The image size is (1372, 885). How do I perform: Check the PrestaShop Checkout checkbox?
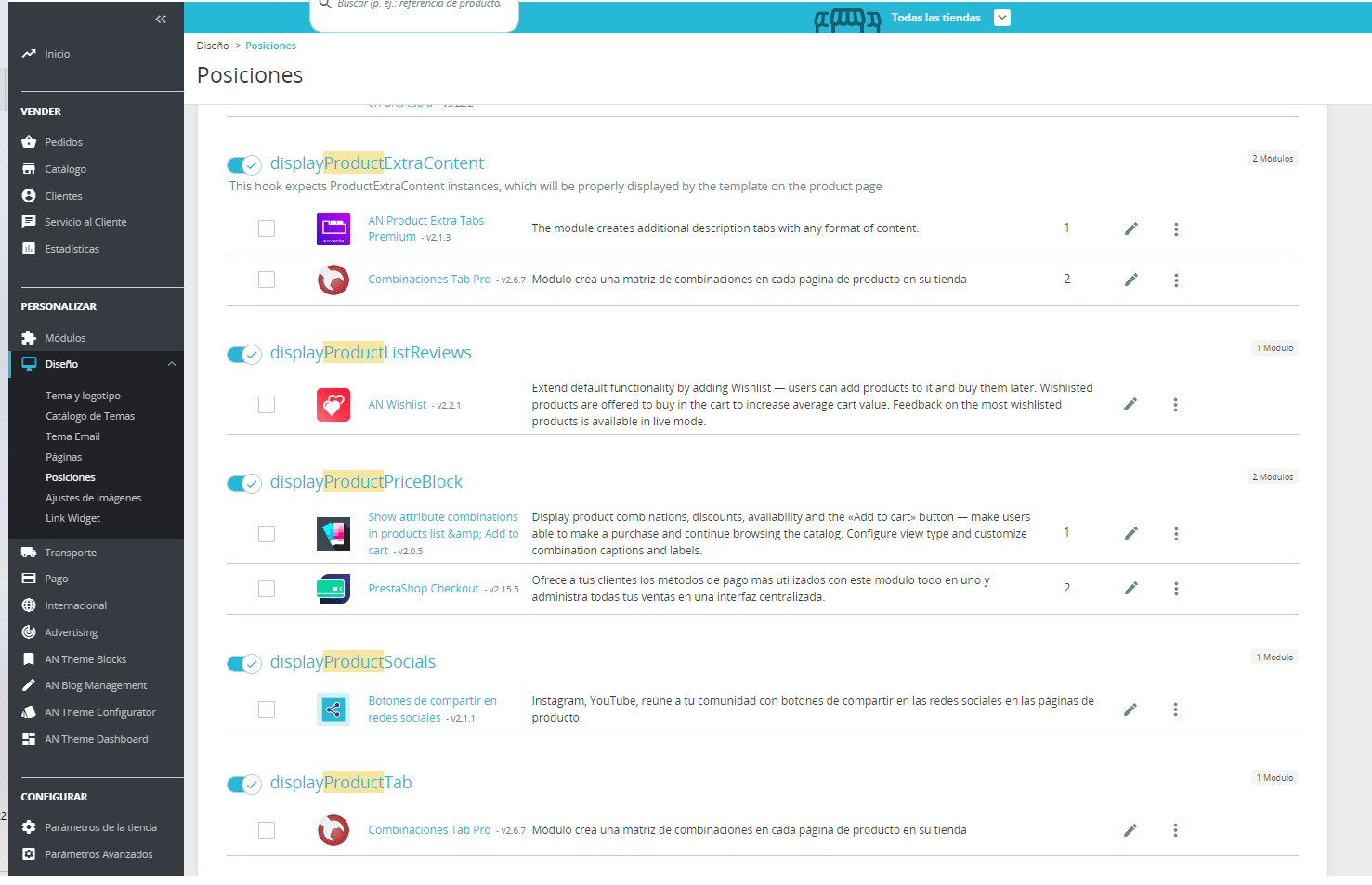267,589
